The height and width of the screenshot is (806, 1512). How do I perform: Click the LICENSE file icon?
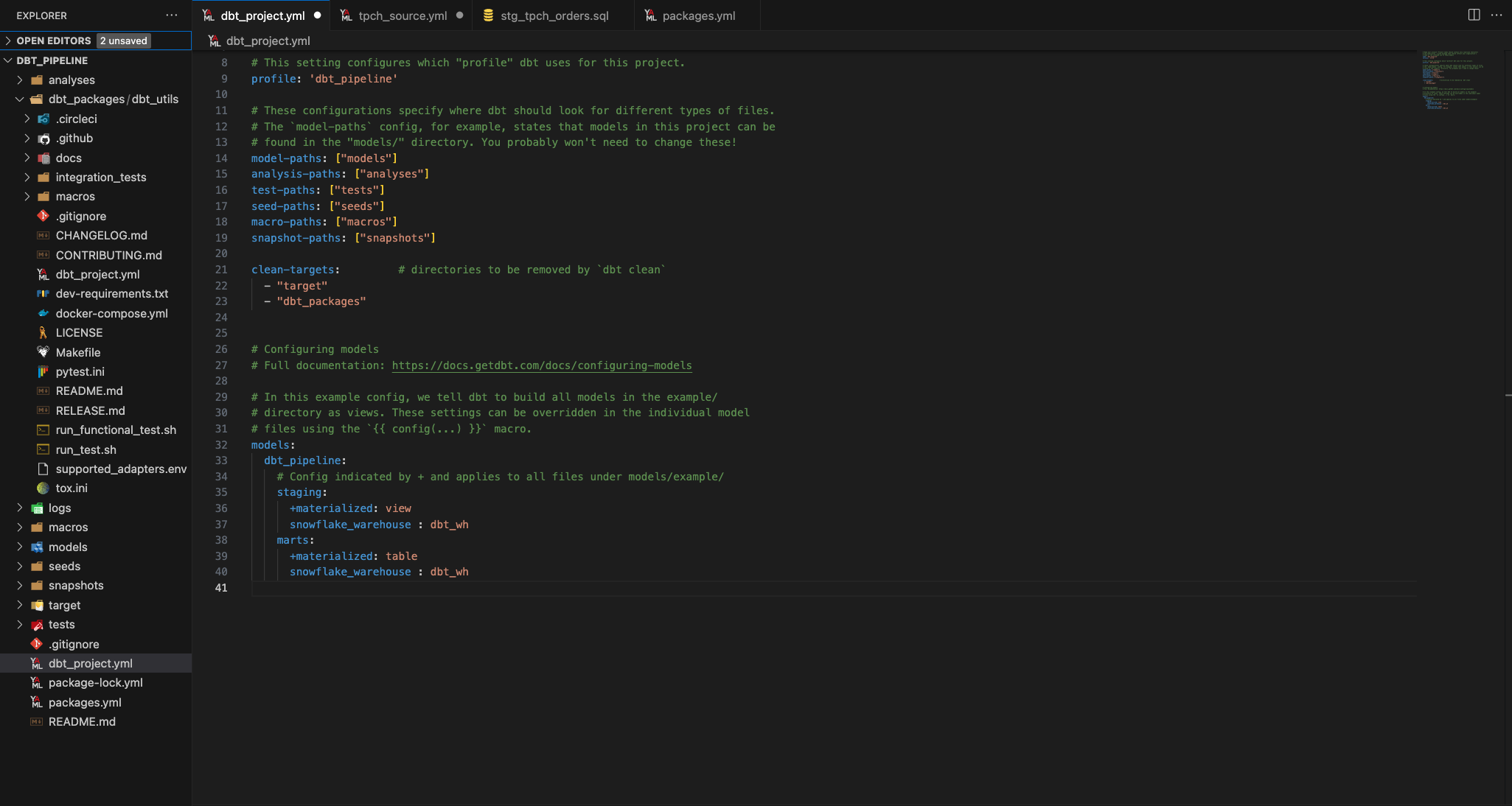[x=43, y=332]
